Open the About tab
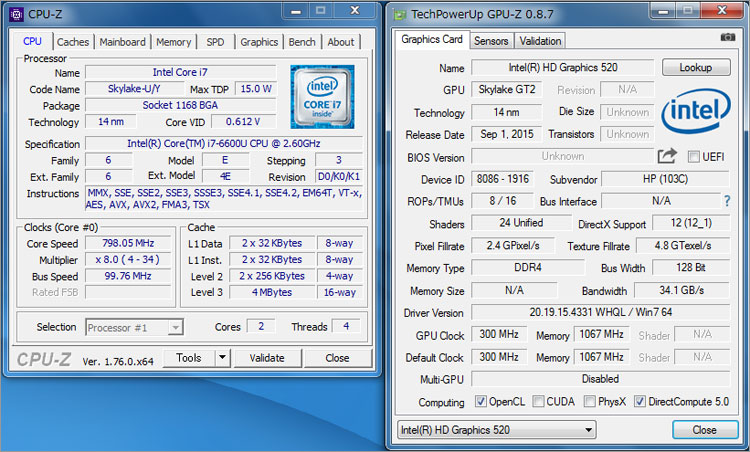The width and height of the screenshot is (750, 452). (341, 42)
